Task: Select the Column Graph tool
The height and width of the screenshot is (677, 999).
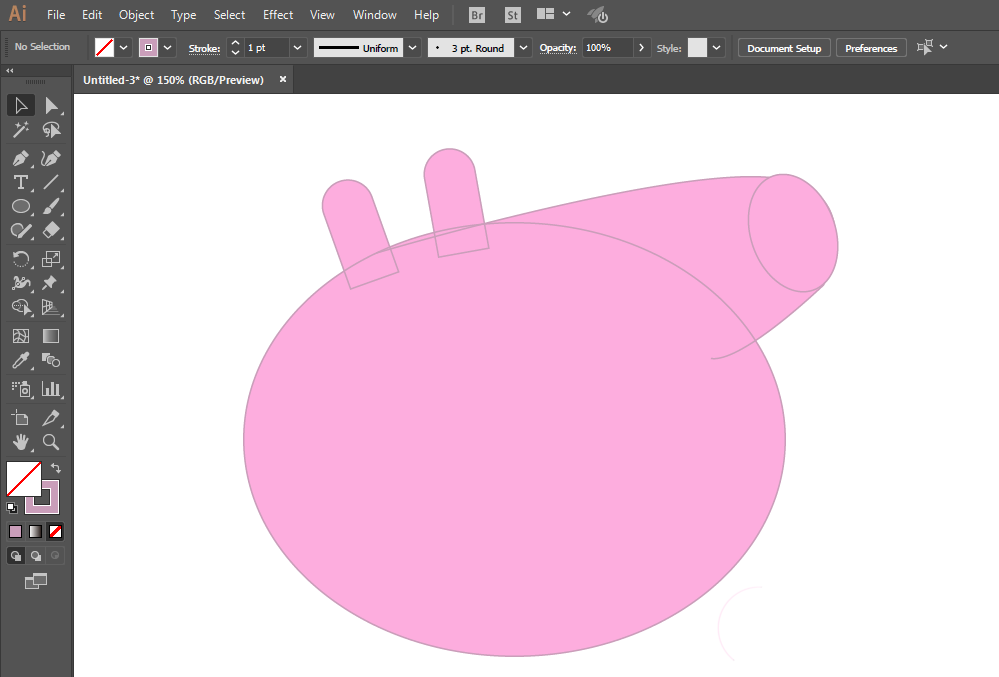Action: (51, 388)
